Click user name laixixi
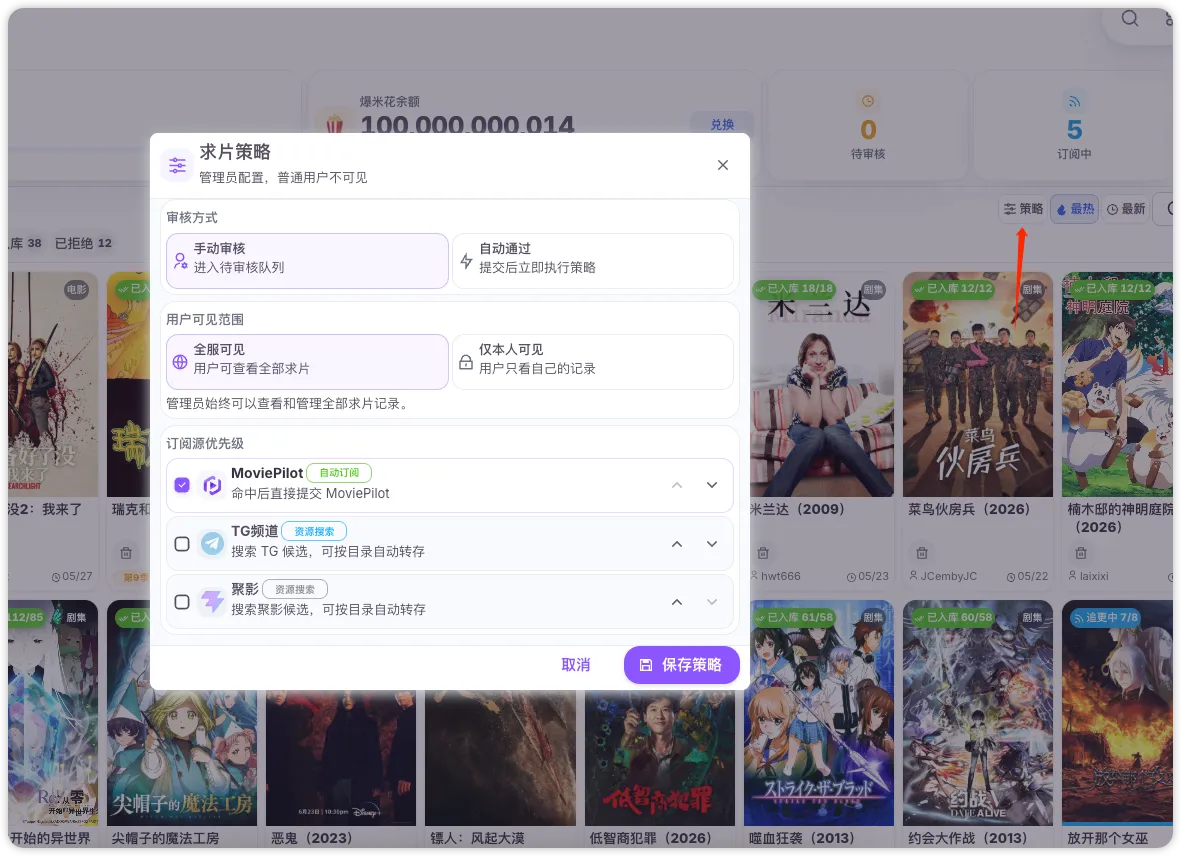 coord(1094,576)
